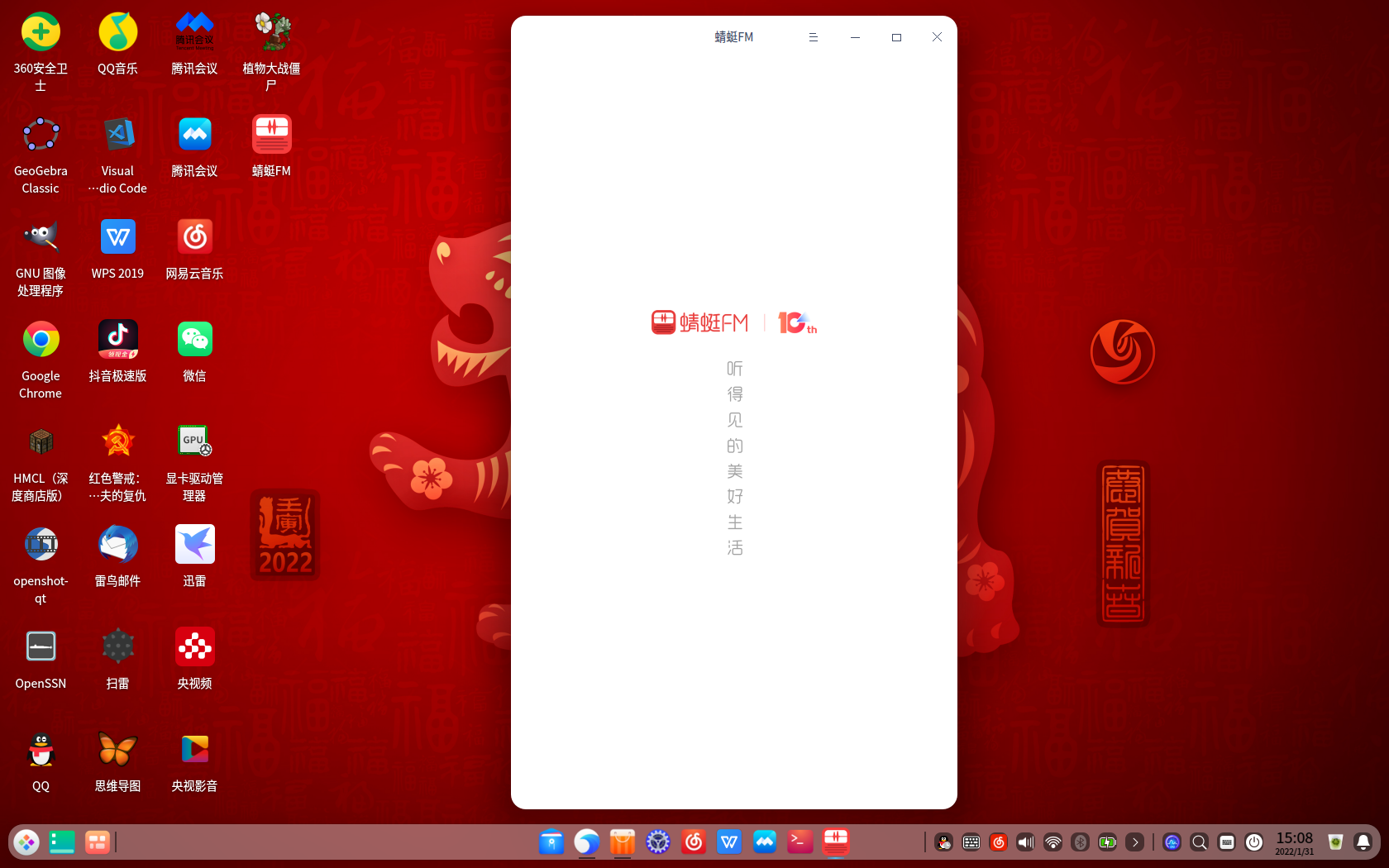Open the launcher from the dock
This screenshot has width=1389, height=868.
26,842
